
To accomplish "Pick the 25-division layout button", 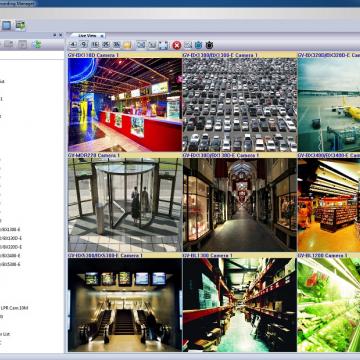I will point(106,45).
